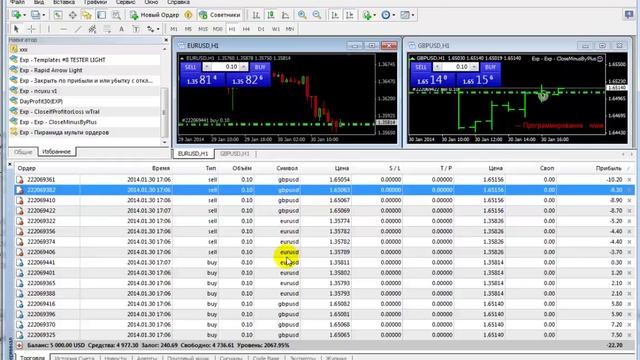The image size is (640, 360).
Task: Switch to the GBPUSD,H1 chart tab
Action: pyautogui.click(x=234, y=154)
